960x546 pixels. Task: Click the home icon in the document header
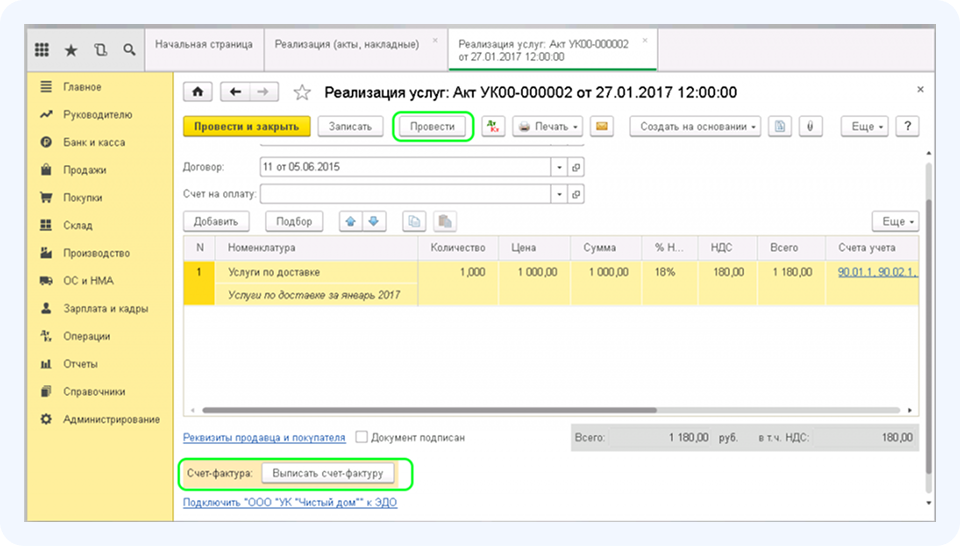(x=197, y=93)
